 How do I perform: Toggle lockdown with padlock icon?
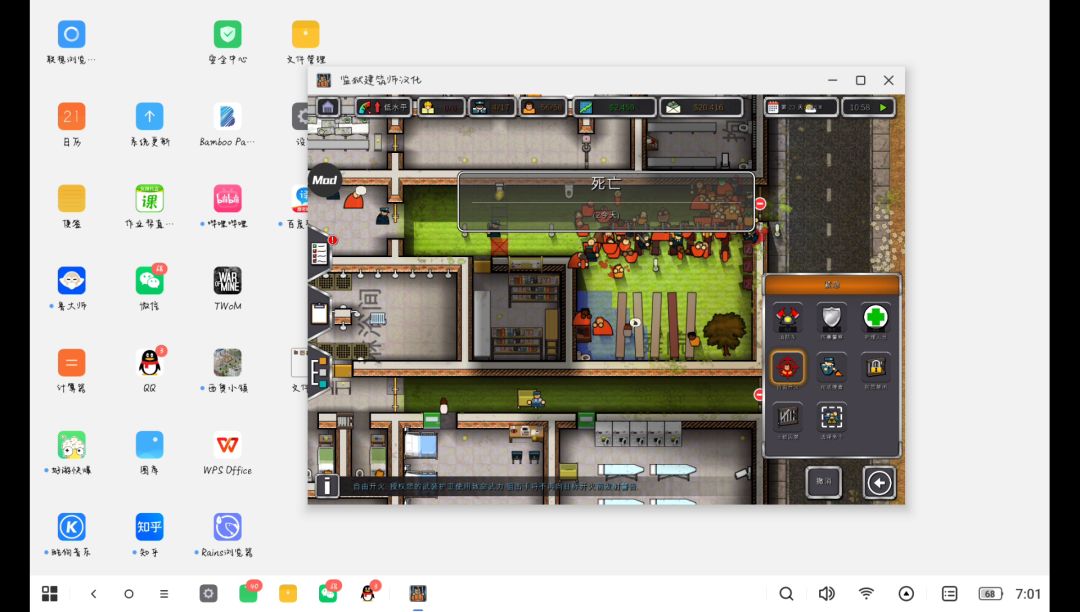click(x=876, y=367)
